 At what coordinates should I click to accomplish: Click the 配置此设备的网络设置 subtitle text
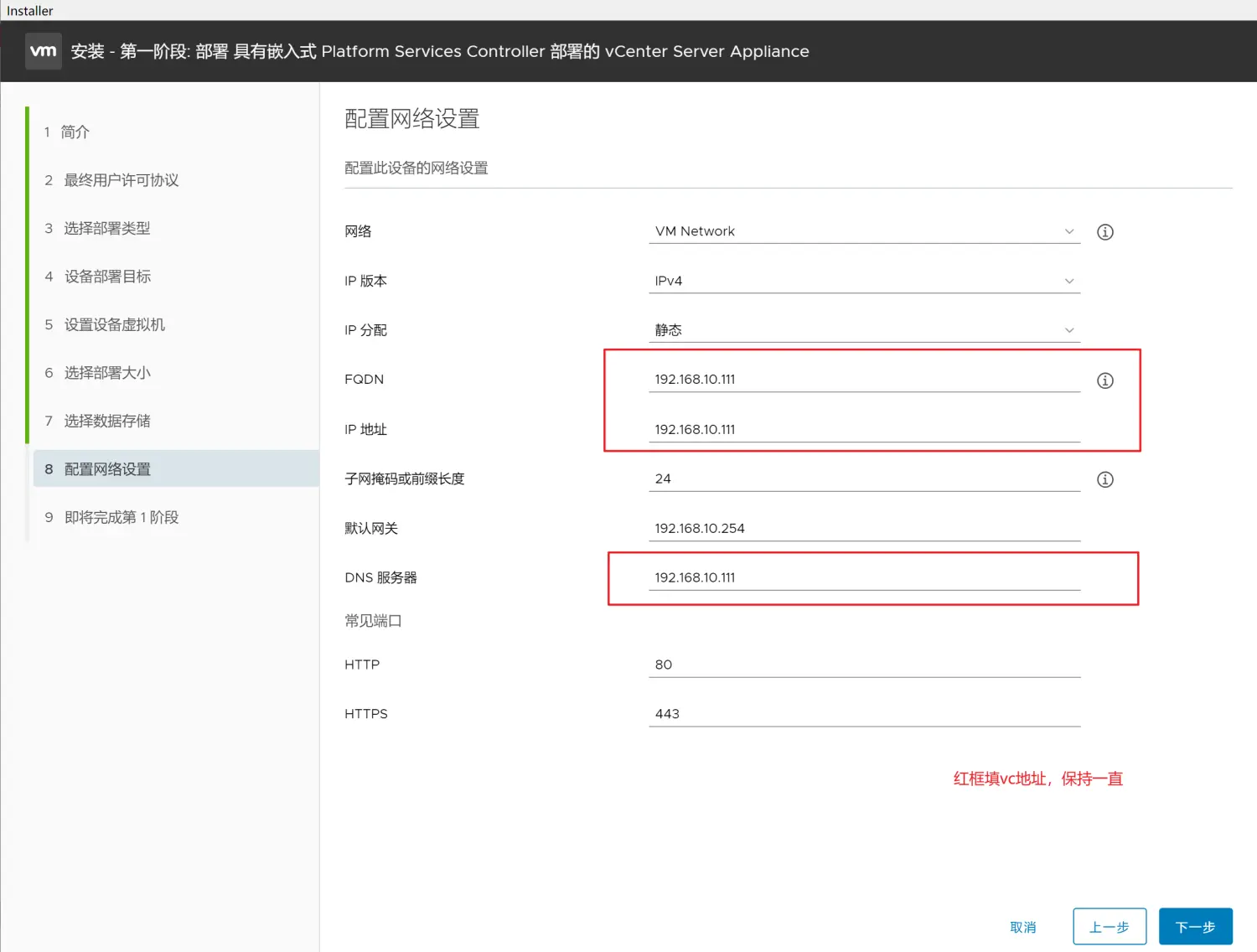(x=416, y=168)
